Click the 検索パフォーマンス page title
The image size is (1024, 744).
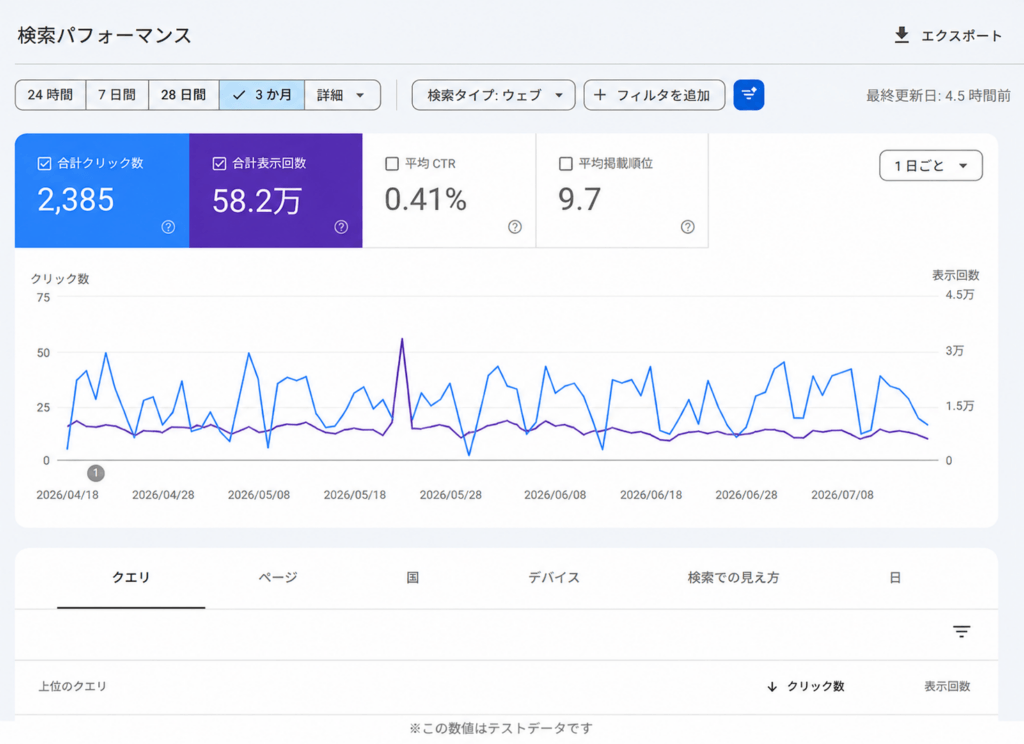click(x=104, y=35)
